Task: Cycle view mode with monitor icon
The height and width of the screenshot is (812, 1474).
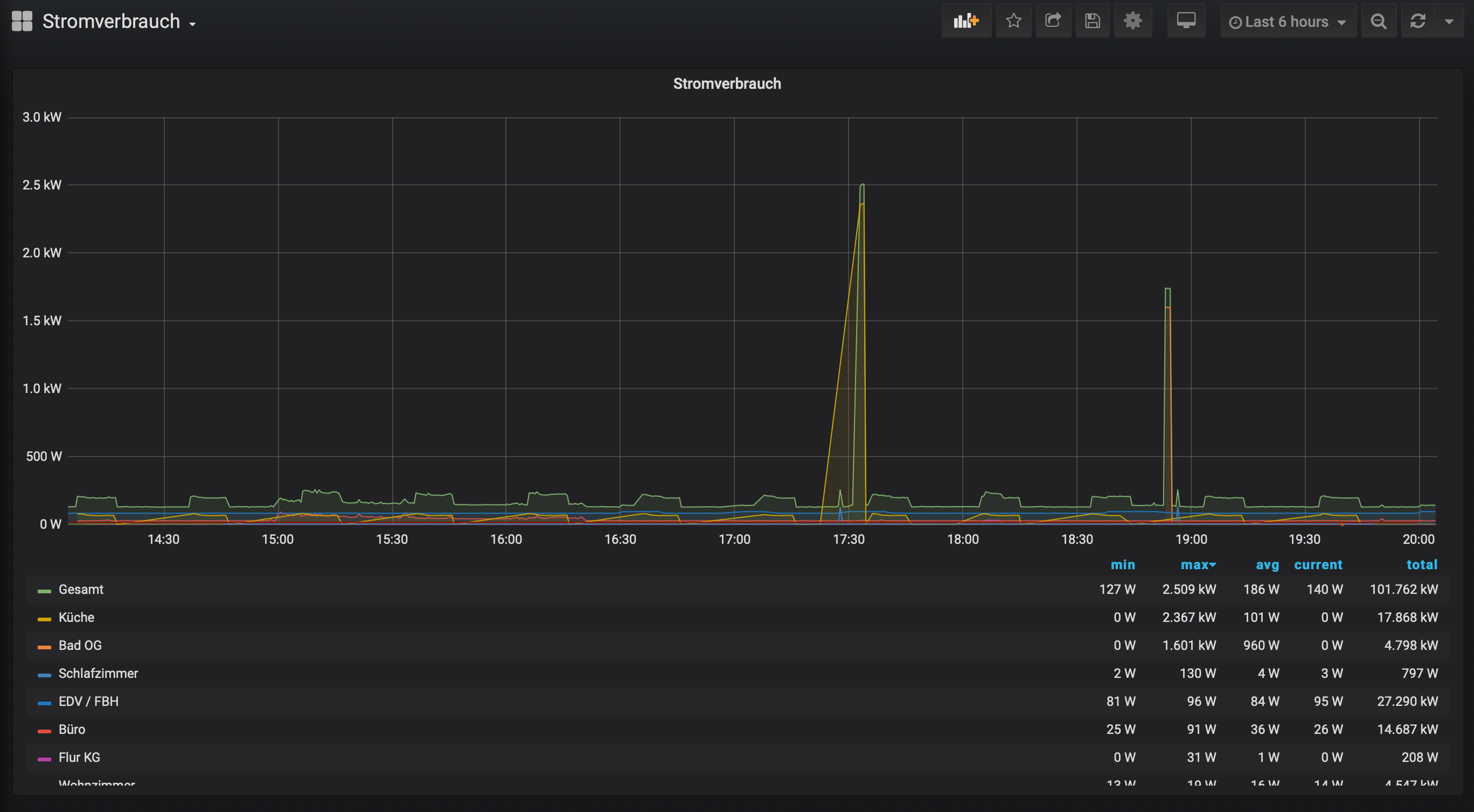Action: 1186,21
